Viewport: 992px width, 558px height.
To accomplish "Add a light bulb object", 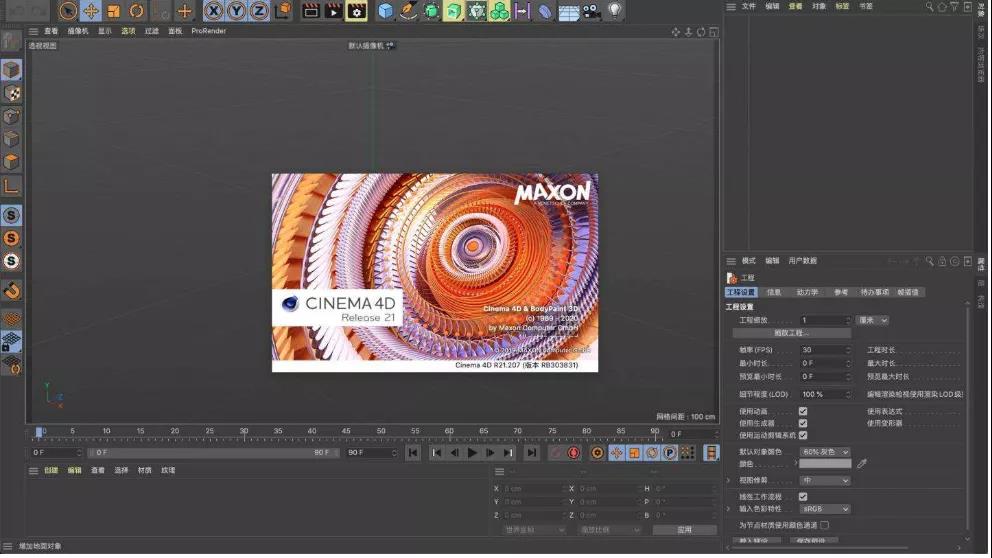I will point(614,11).
